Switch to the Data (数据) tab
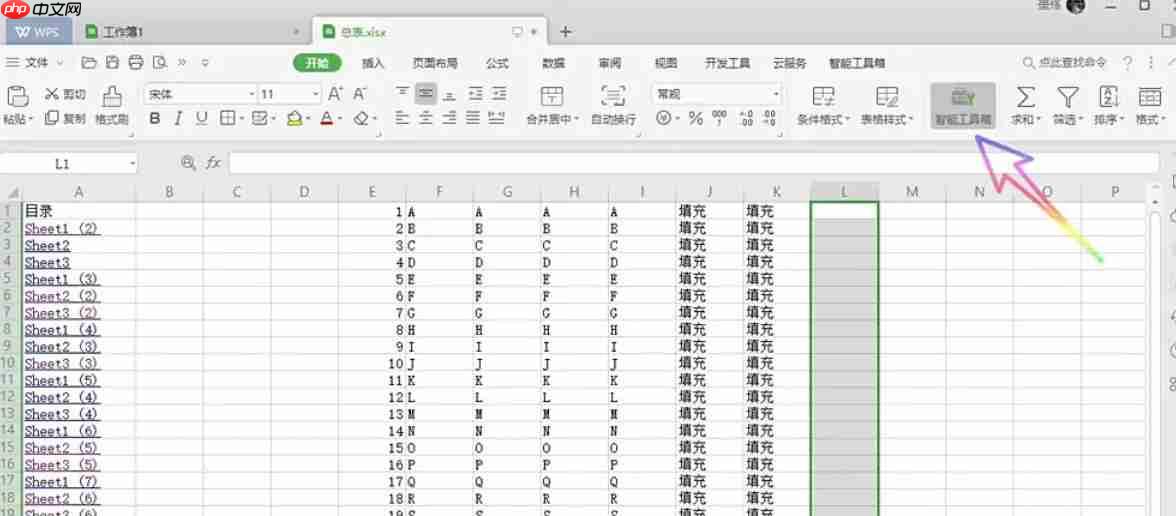1176x516 pixels. coord(554,63)
